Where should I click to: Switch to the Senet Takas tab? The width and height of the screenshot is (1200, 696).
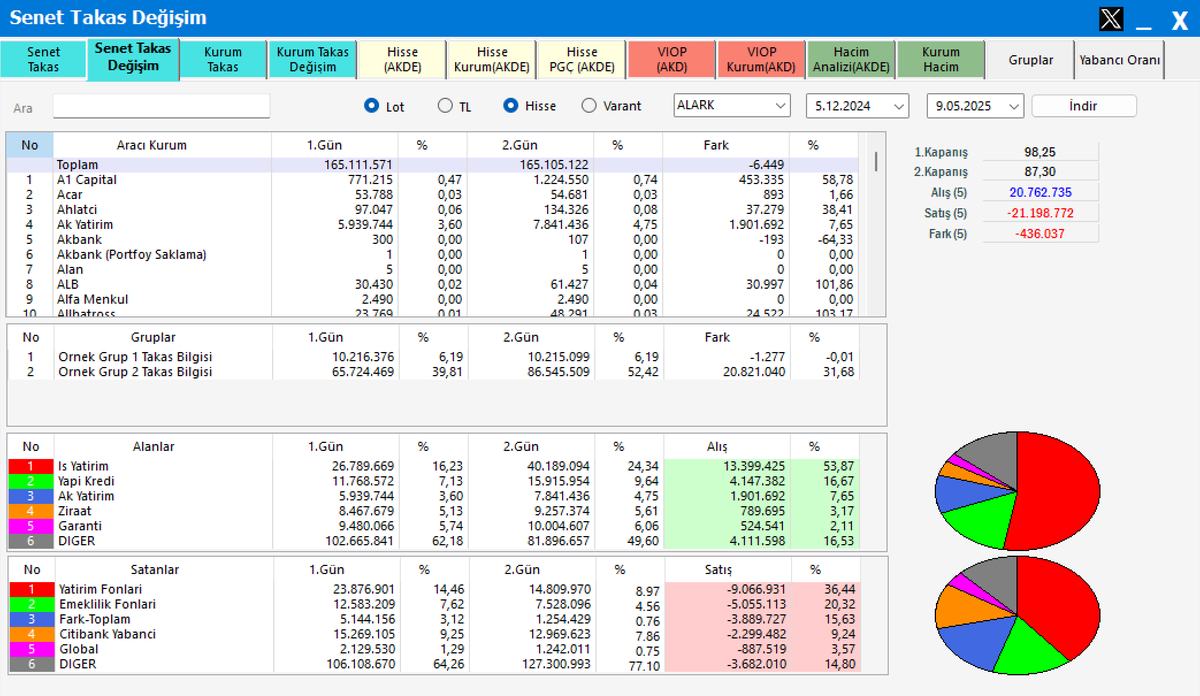point(43,59)
